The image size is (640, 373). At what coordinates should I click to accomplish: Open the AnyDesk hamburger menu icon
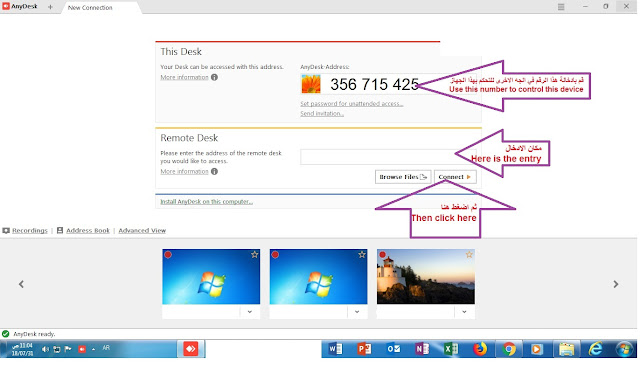click(561, 7)
